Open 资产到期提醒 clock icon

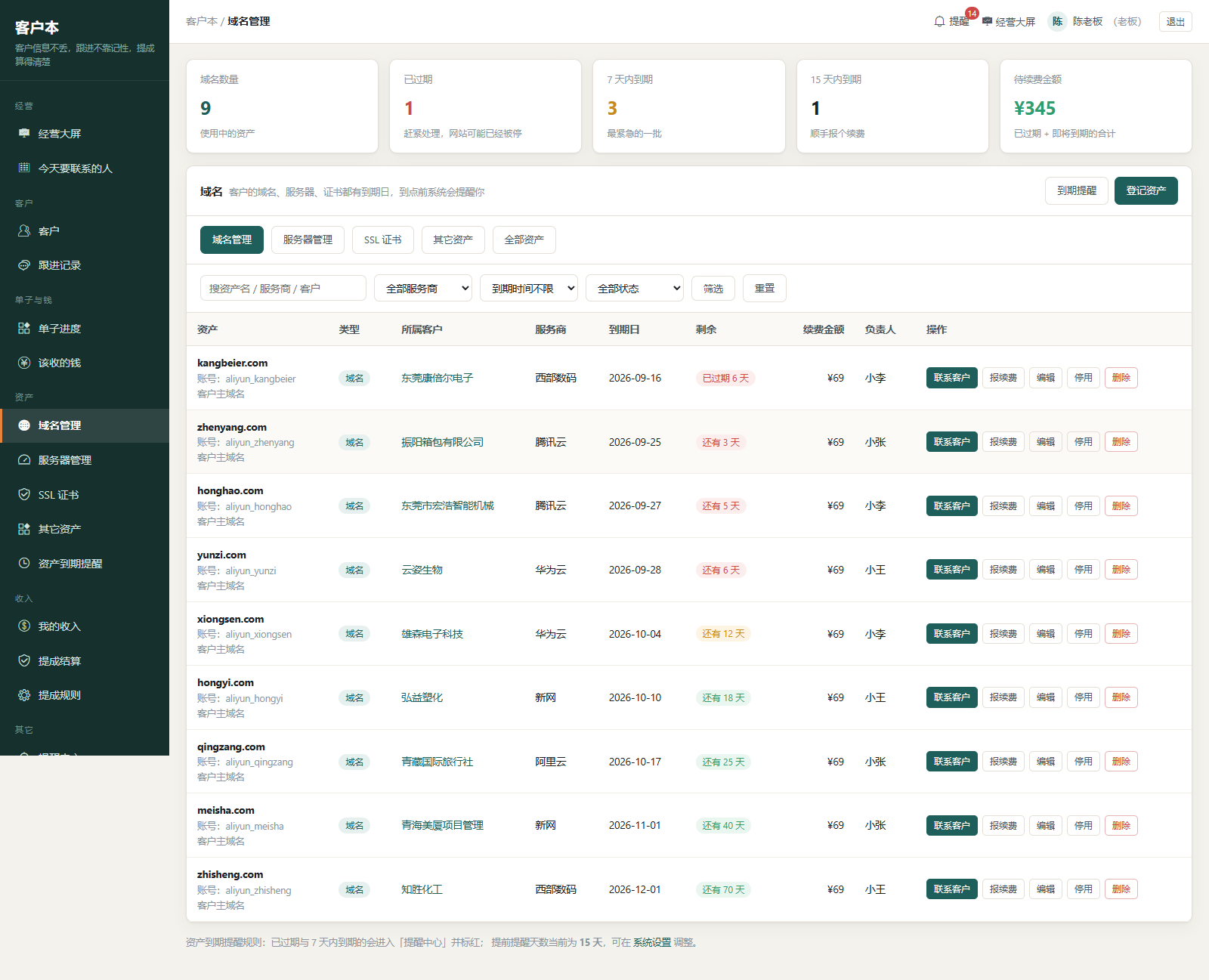pos(24,564)
